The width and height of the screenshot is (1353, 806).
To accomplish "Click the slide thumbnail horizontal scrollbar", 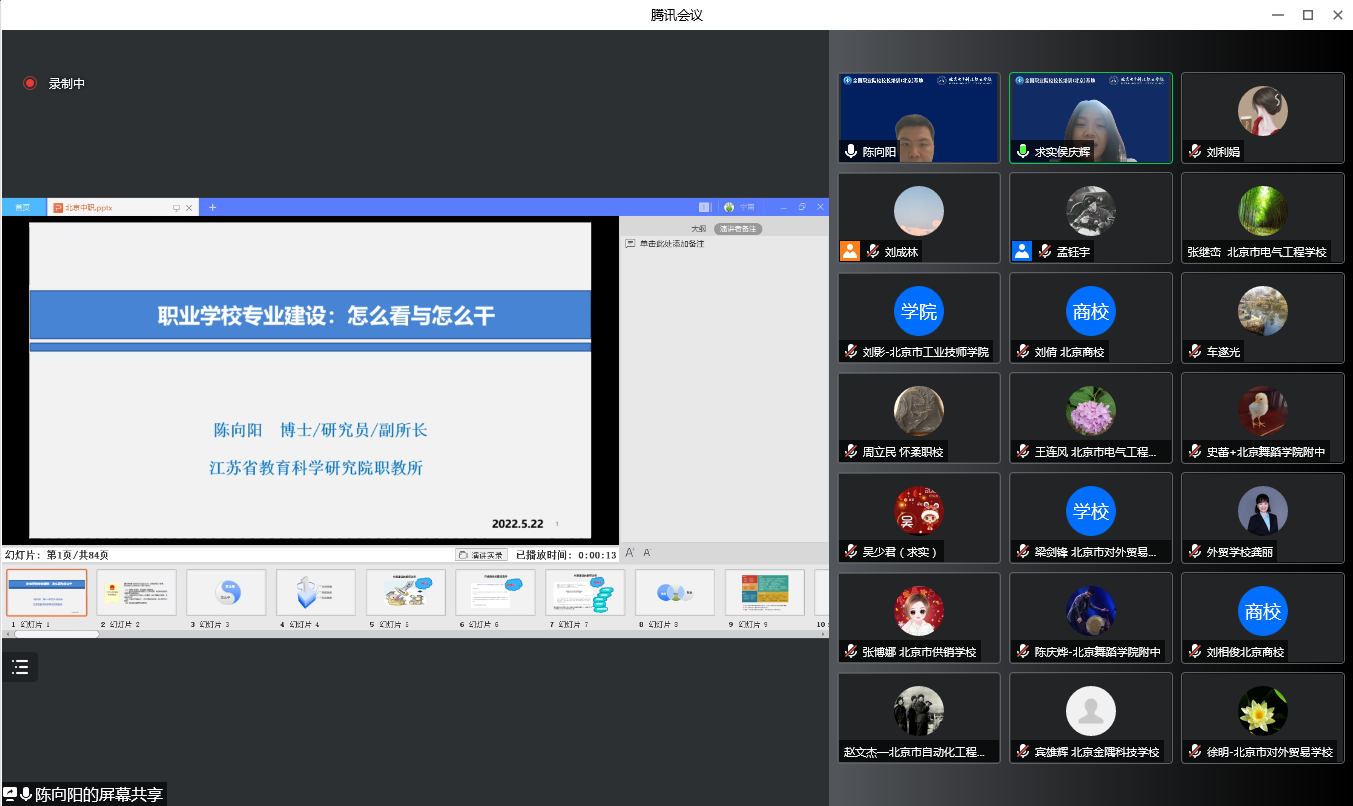I will 57,634.
